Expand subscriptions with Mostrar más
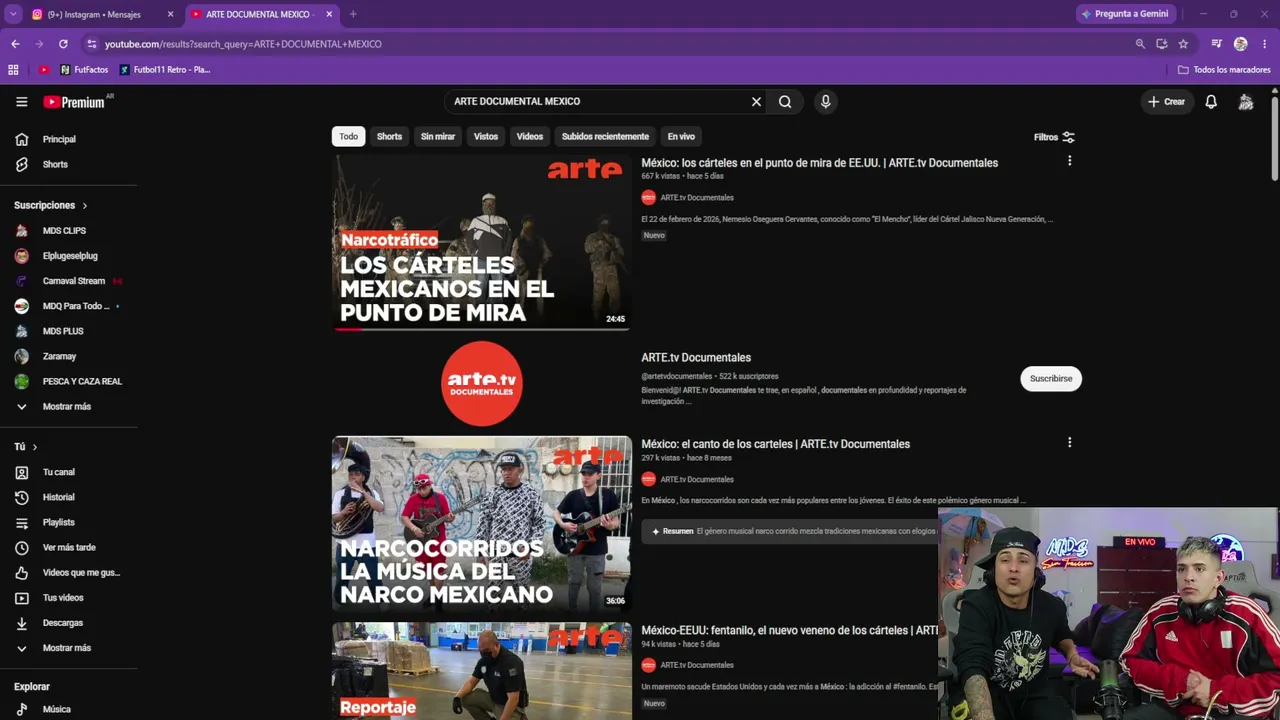 point(69,406)
